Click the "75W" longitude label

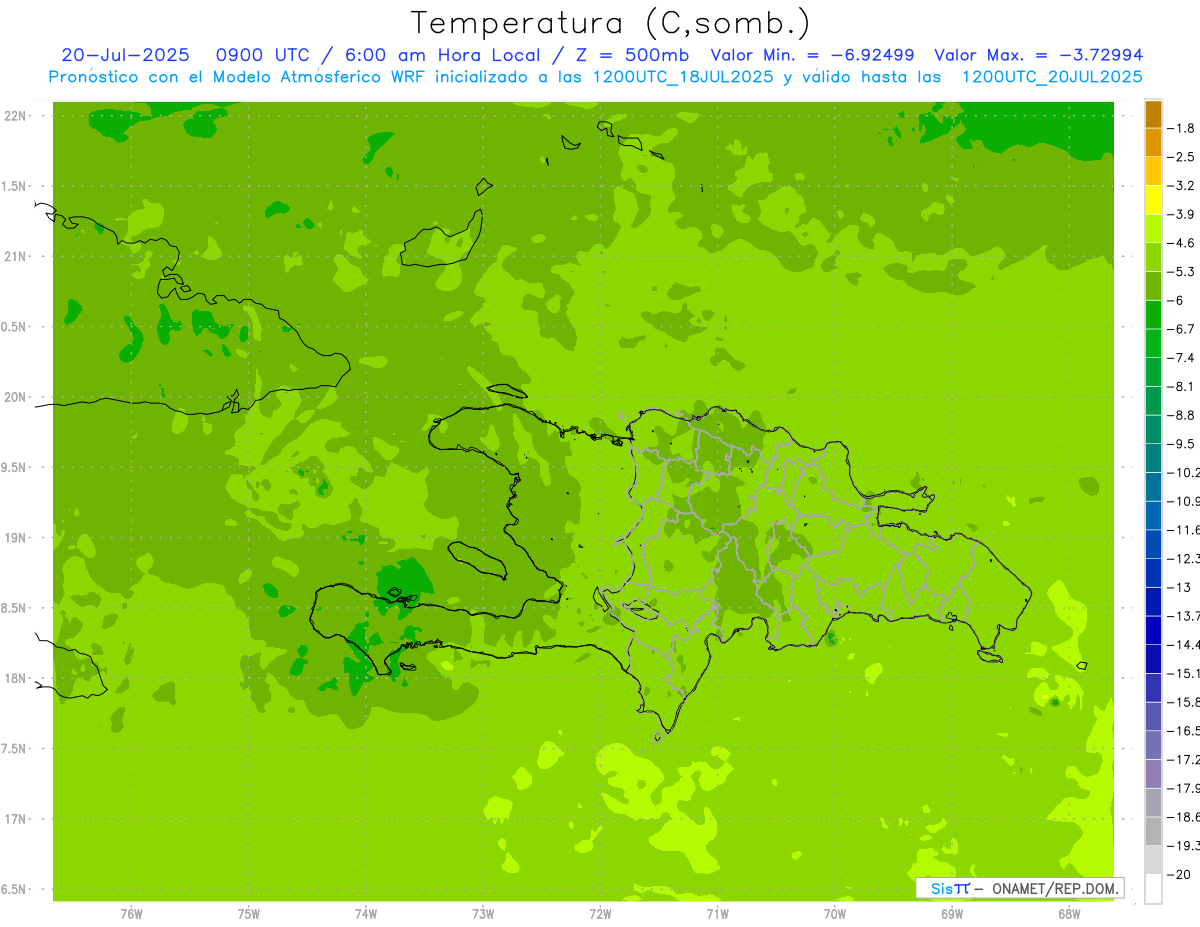point(249,915)
